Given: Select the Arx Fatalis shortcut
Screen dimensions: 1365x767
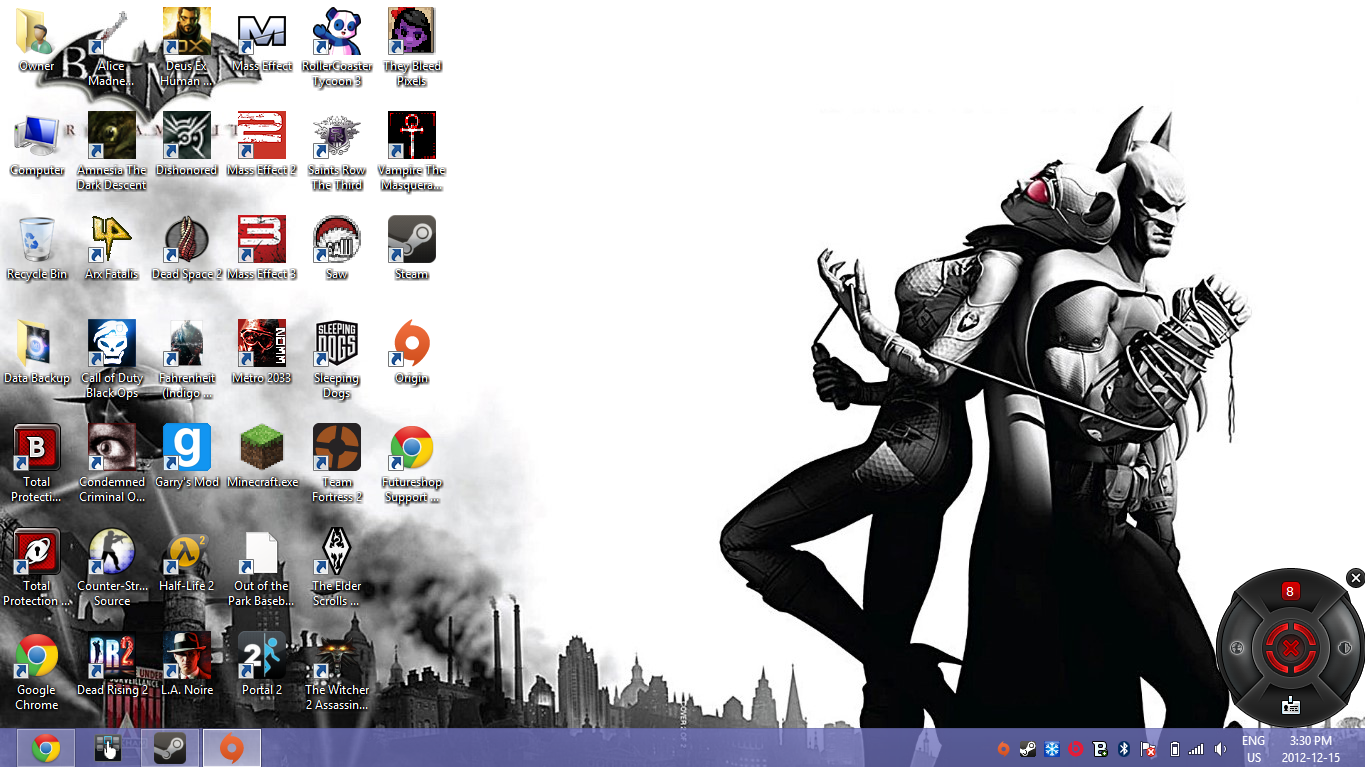Looking at the screenshot, I should [x=112, y=249].
